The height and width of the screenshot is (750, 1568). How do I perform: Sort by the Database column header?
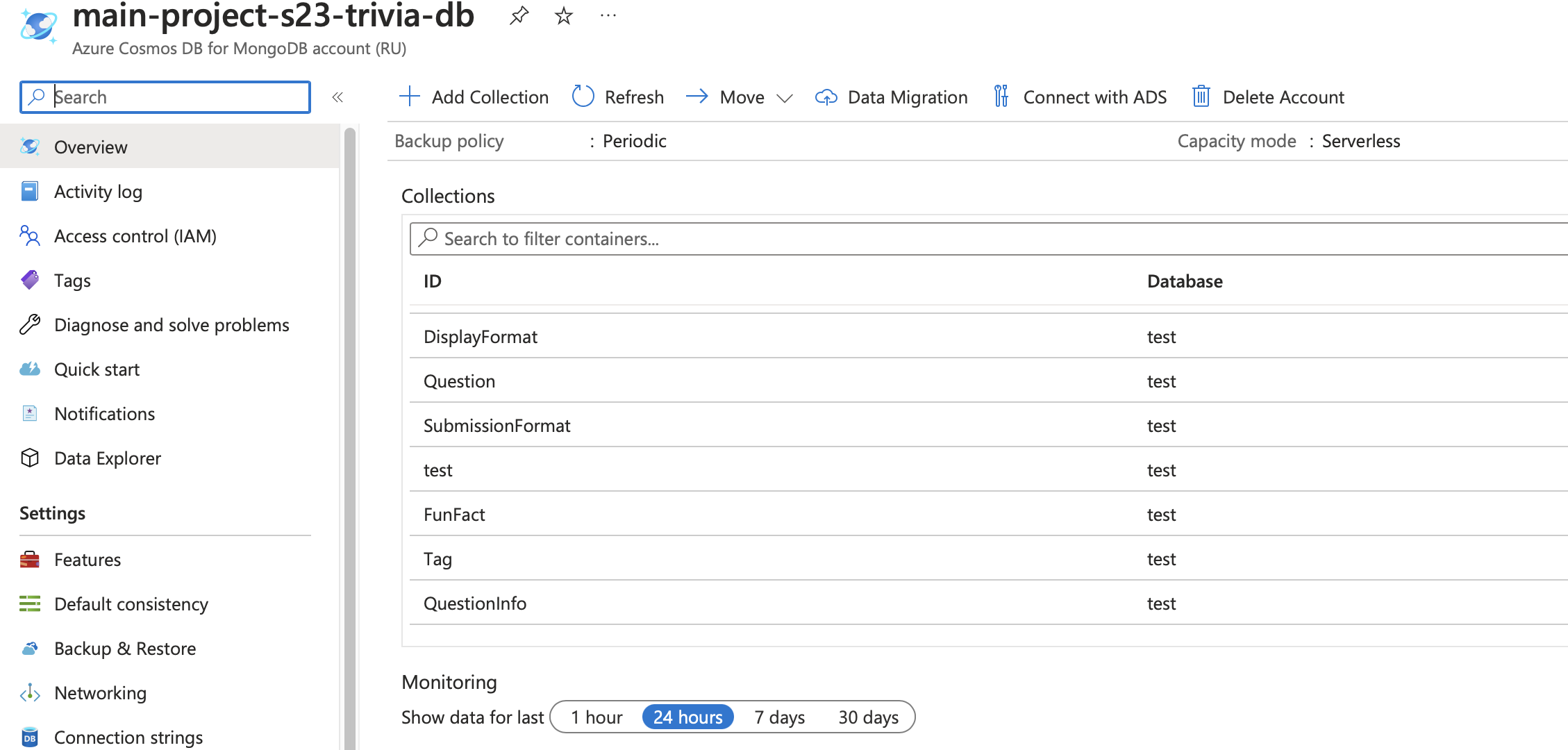point(1185,281)
